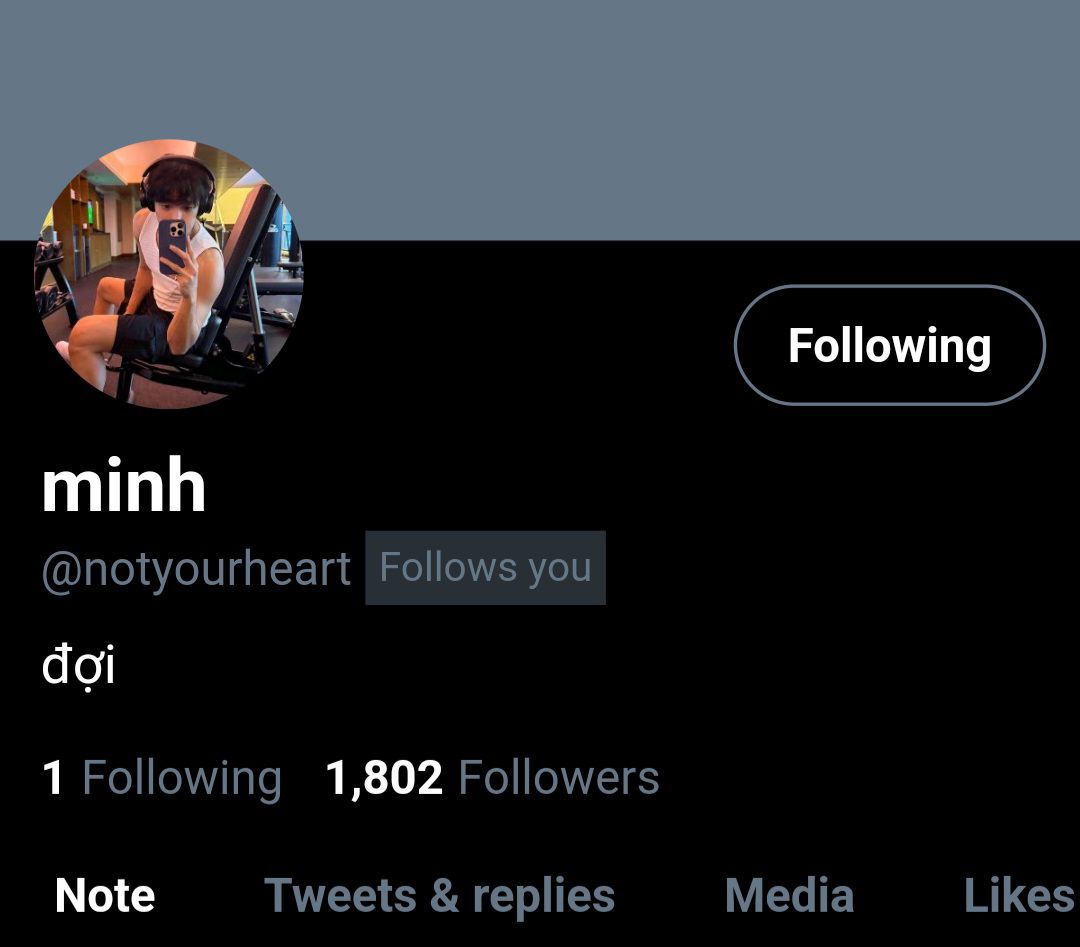The height and width of the screenshot is (947, 1080).
Task: Toggle the Following button to unfollow
Action: coord(890,345)
